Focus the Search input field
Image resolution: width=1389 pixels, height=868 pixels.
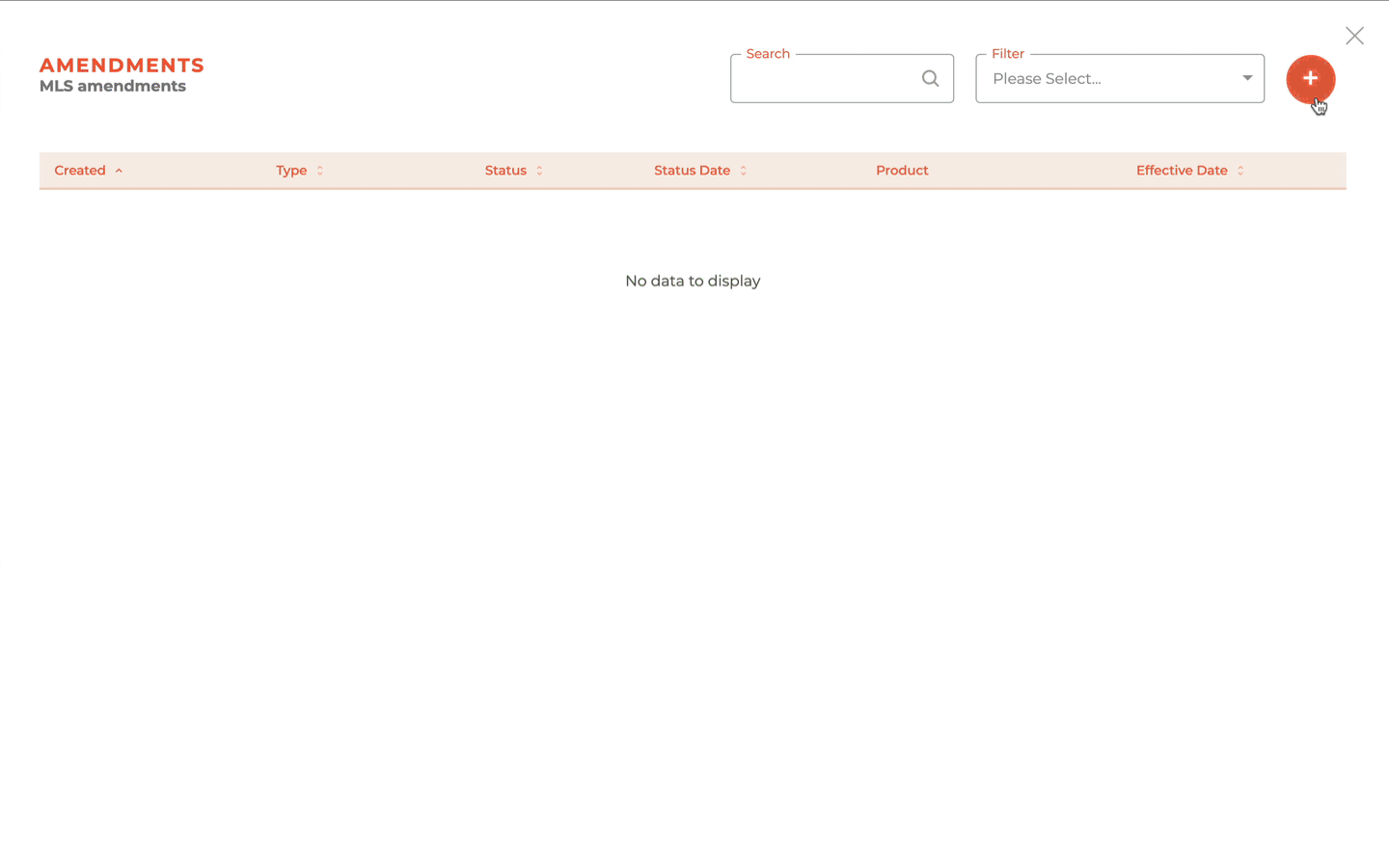pyautogui.click(x=842, y=79)
